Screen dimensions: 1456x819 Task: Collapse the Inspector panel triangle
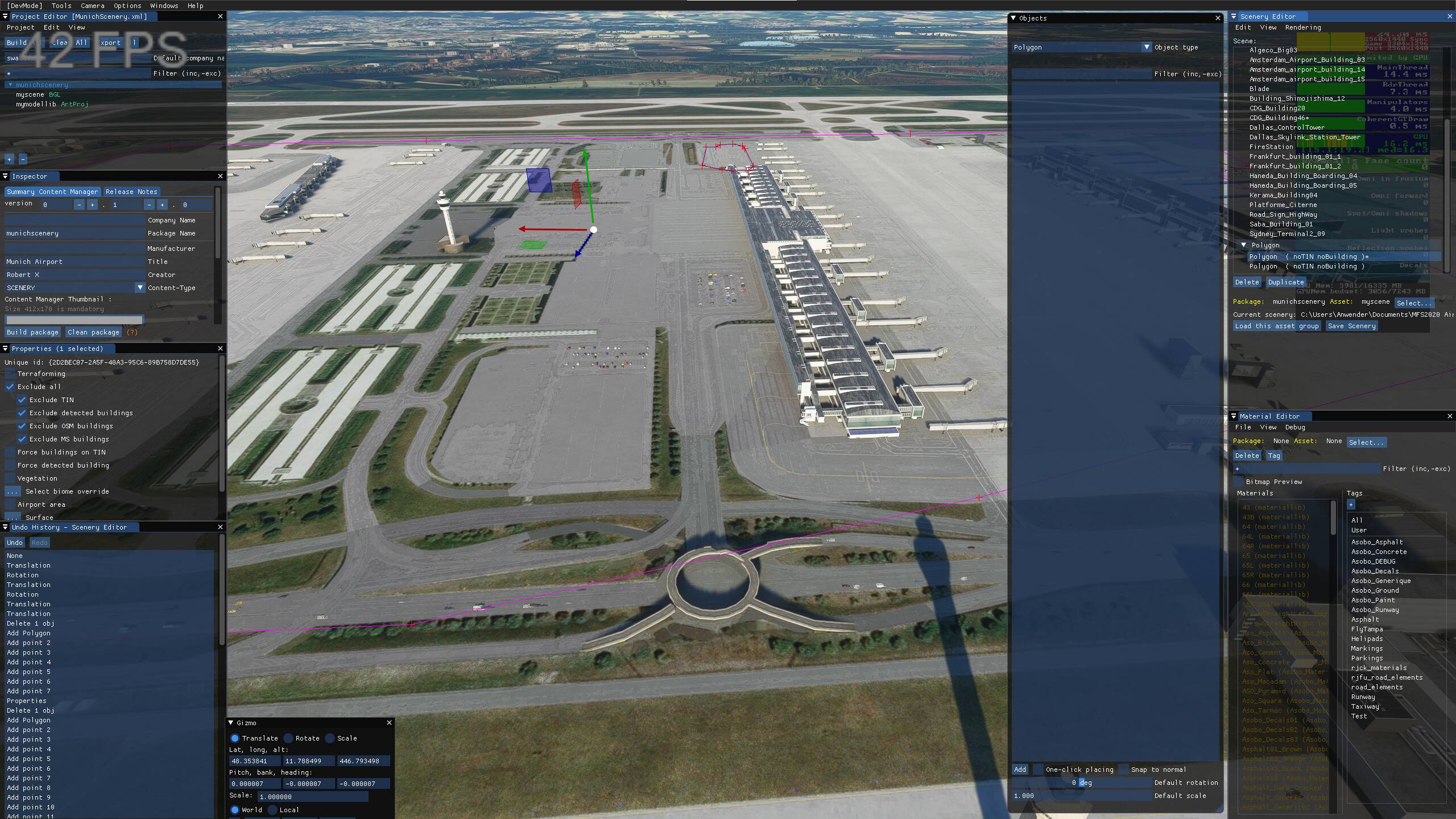pos(5,176)
